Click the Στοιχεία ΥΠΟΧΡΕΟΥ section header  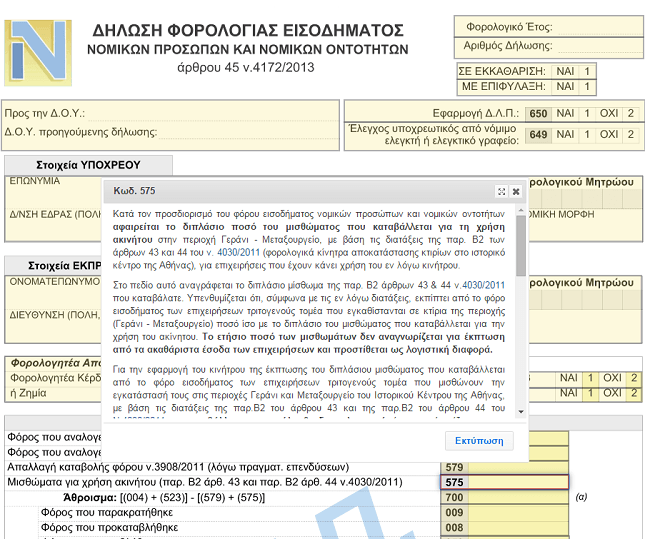pos(88,165)
